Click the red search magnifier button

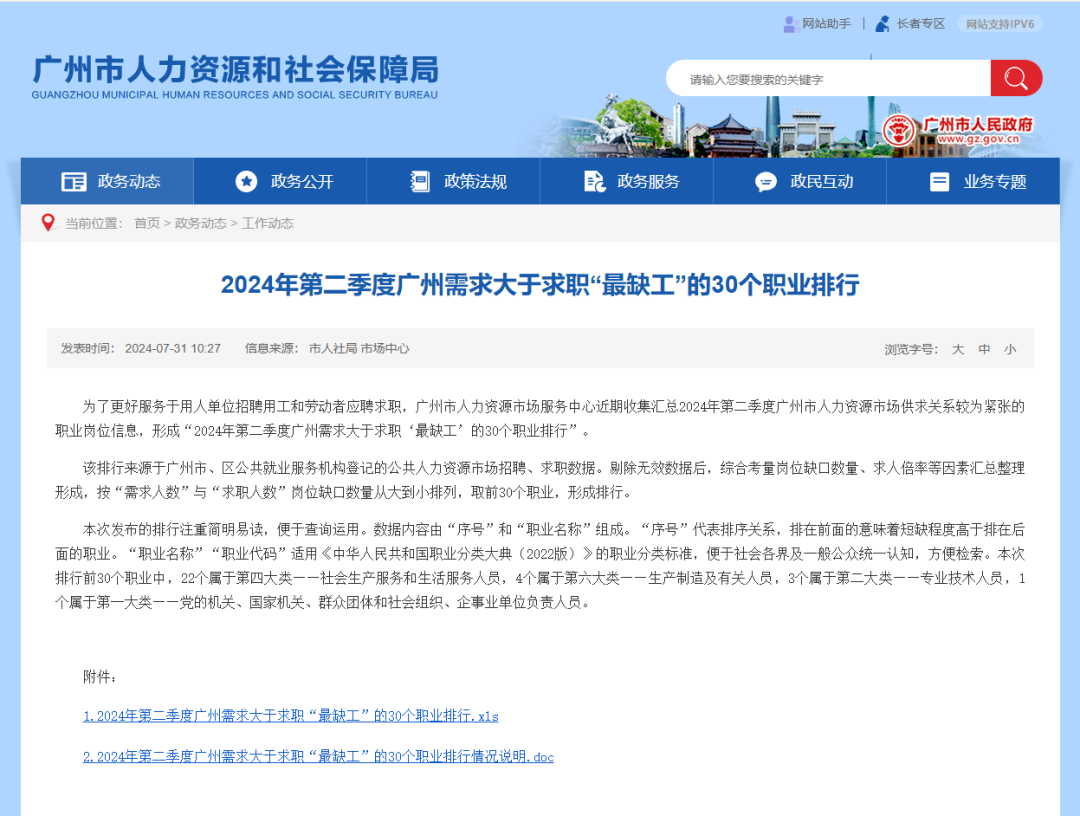click(1016, 78)
